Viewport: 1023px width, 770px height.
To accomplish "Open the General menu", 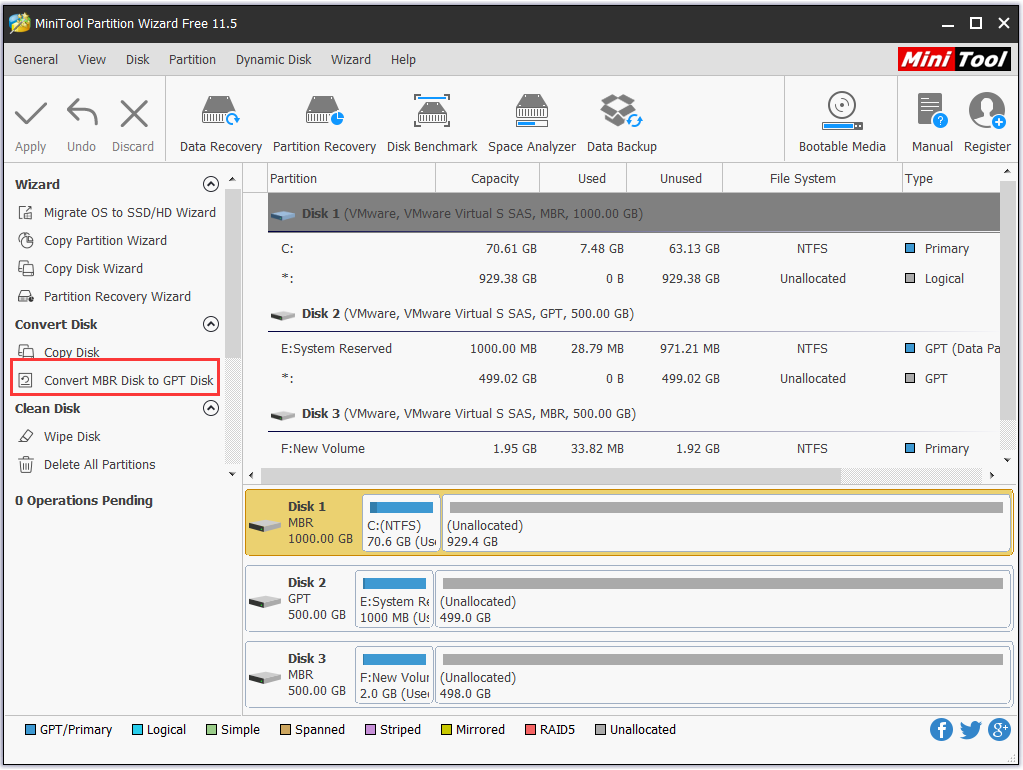I will pyautogui.click(x=36, y=59).
